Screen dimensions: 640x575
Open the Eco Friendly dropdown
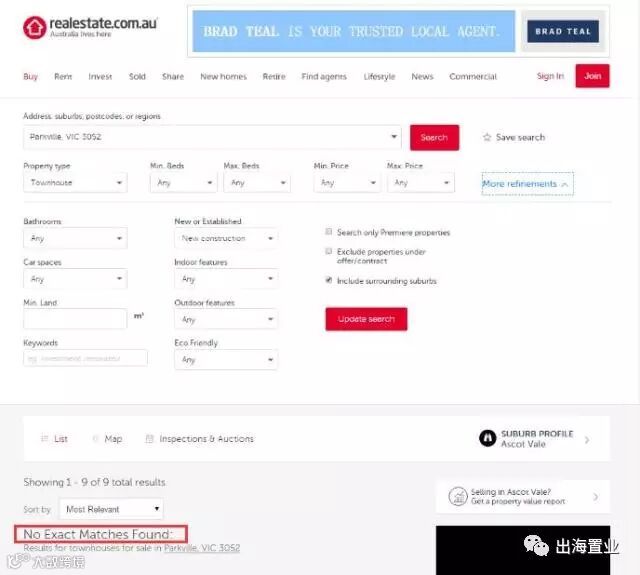pos(226,360)
